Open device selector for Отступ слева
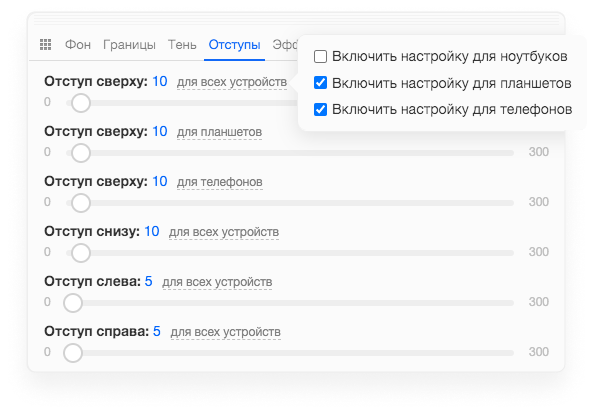Screen dimensions: 592x414 (217, 282)
